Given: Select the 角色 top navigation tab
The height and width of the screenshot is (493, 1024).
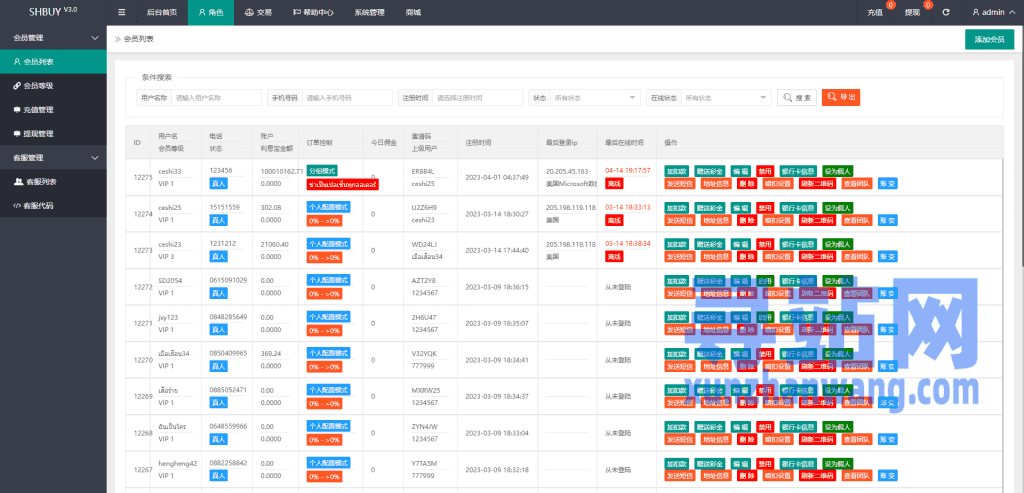Looking at the screenshot, I should pyautogui.click(x=210, y=12).
